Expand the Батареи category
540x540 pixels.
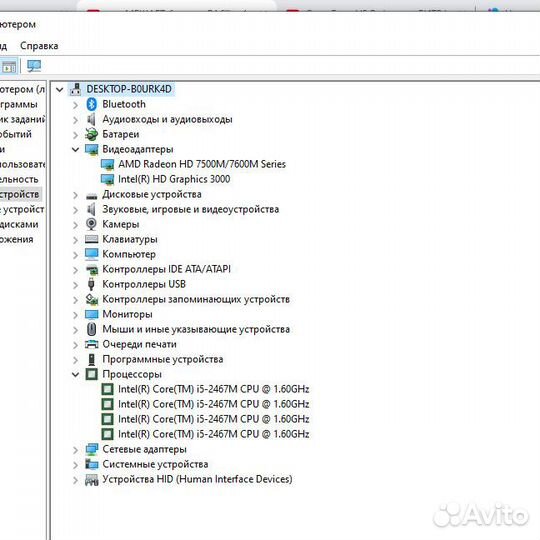(x=75, y=135)
